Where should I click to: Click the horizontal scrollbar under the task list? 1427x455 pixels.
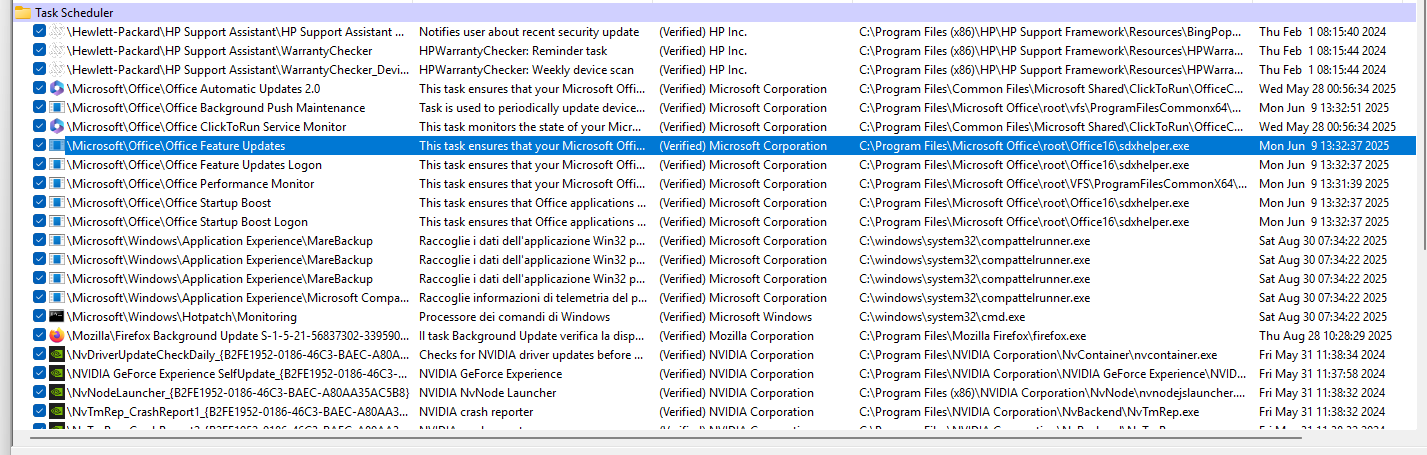coord(665,436)
